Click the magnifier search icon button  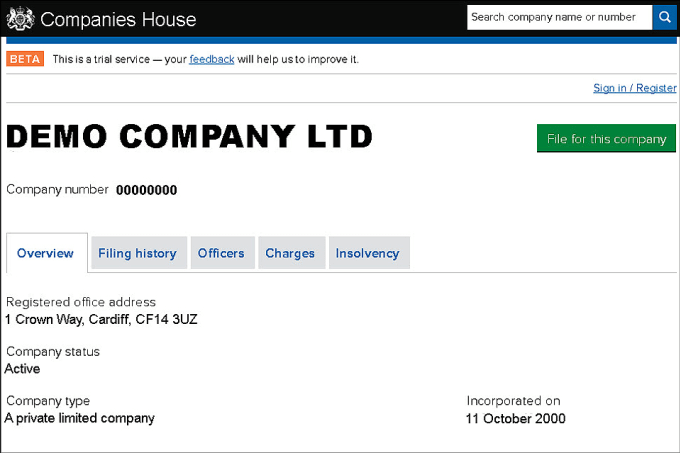(x=664, y=17)
